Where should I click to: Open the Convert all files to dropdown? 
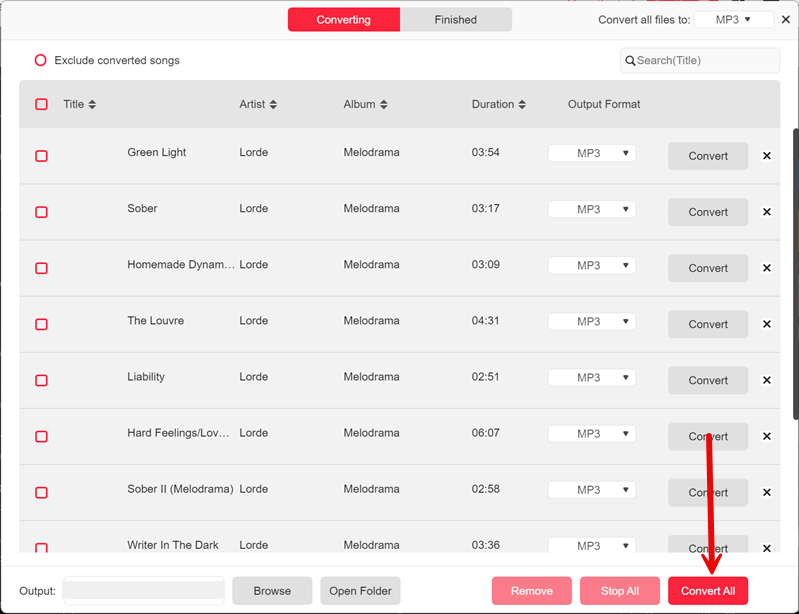tap(731, 20)
